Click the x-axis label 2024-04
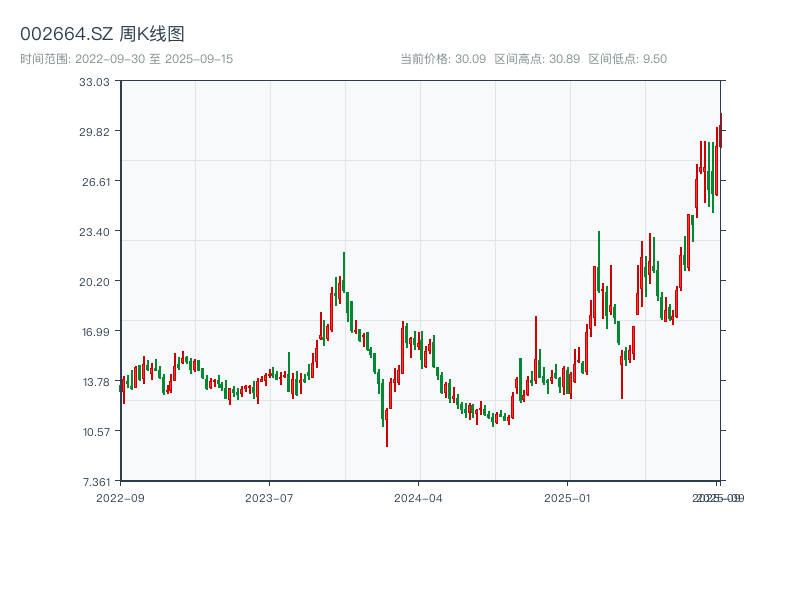The image size is (800, 600). point(418,498)
